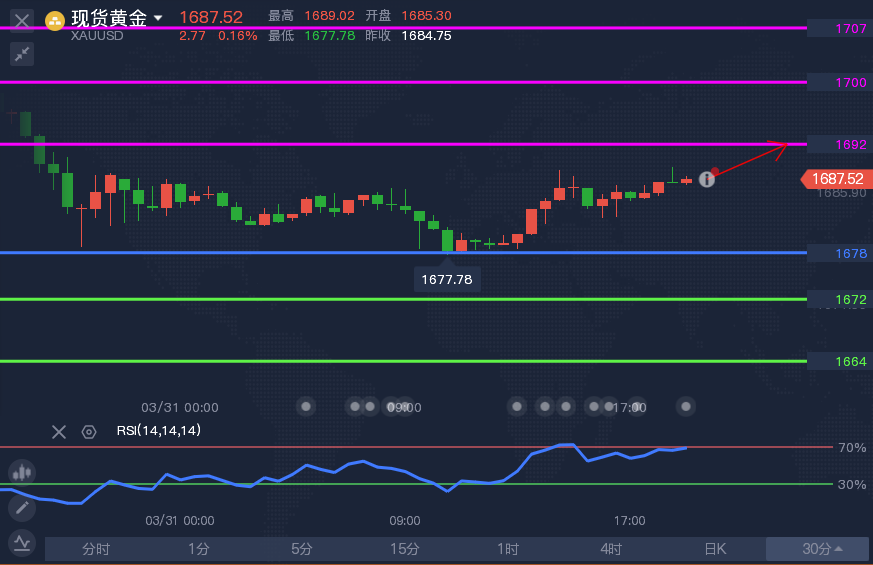Switch to 日K timeframe tab
Viewport: 873px width, 565px height.
pos(715,549)
